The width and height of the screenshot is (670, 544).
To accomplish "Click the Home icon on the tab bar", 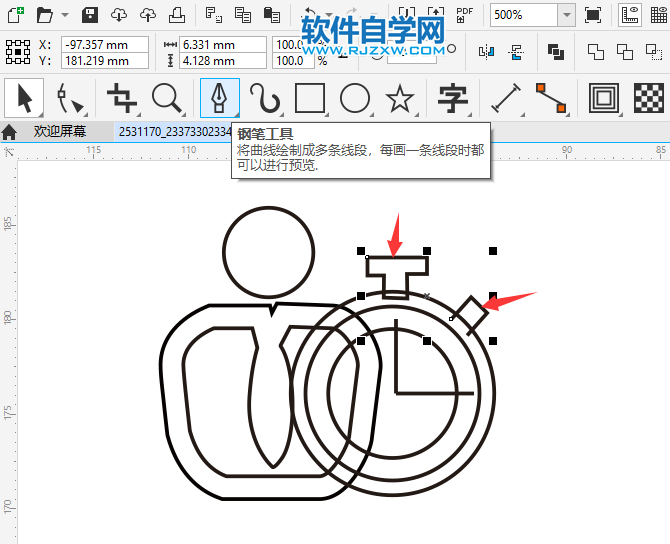I will [9, 132].
